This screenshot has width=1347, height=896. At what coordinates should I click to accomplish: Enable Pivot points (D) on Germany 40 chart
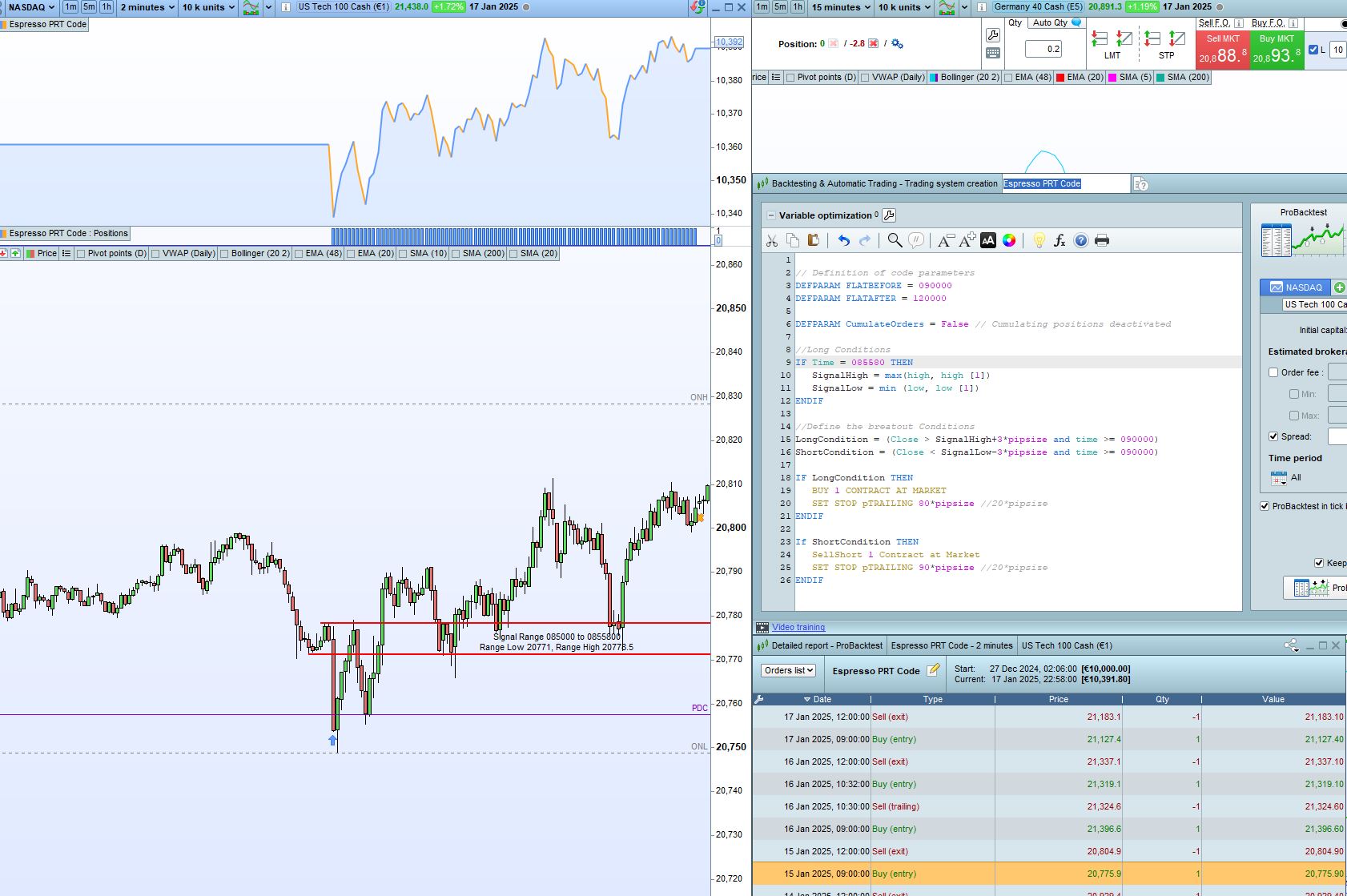pos(790,78)
